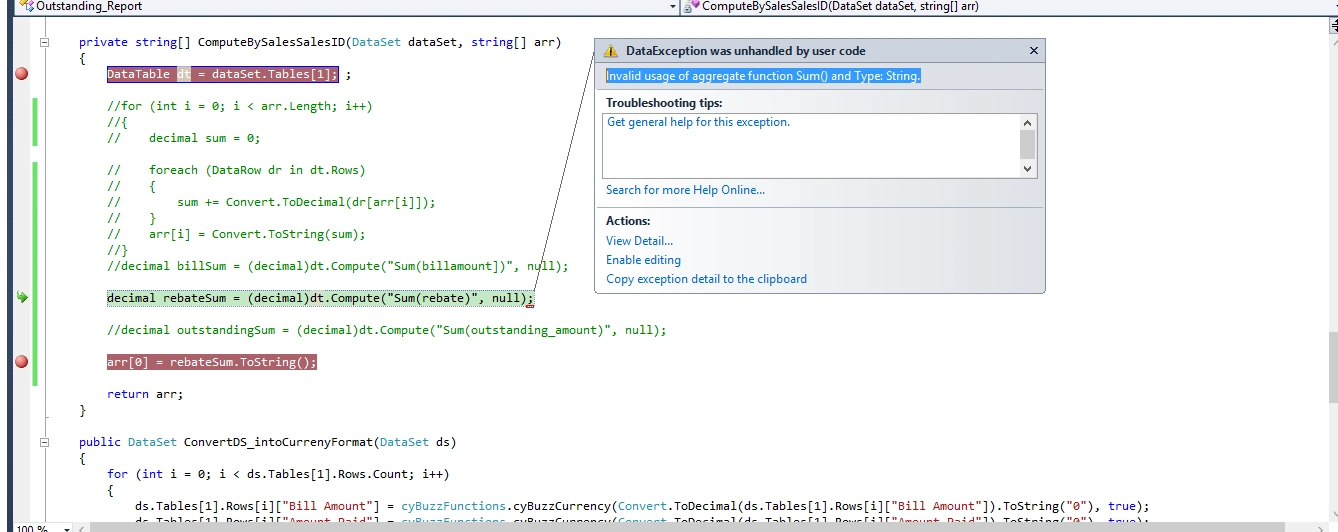
Task: Click troubleshooting tips scroll down arrow
Action: 1028,169
